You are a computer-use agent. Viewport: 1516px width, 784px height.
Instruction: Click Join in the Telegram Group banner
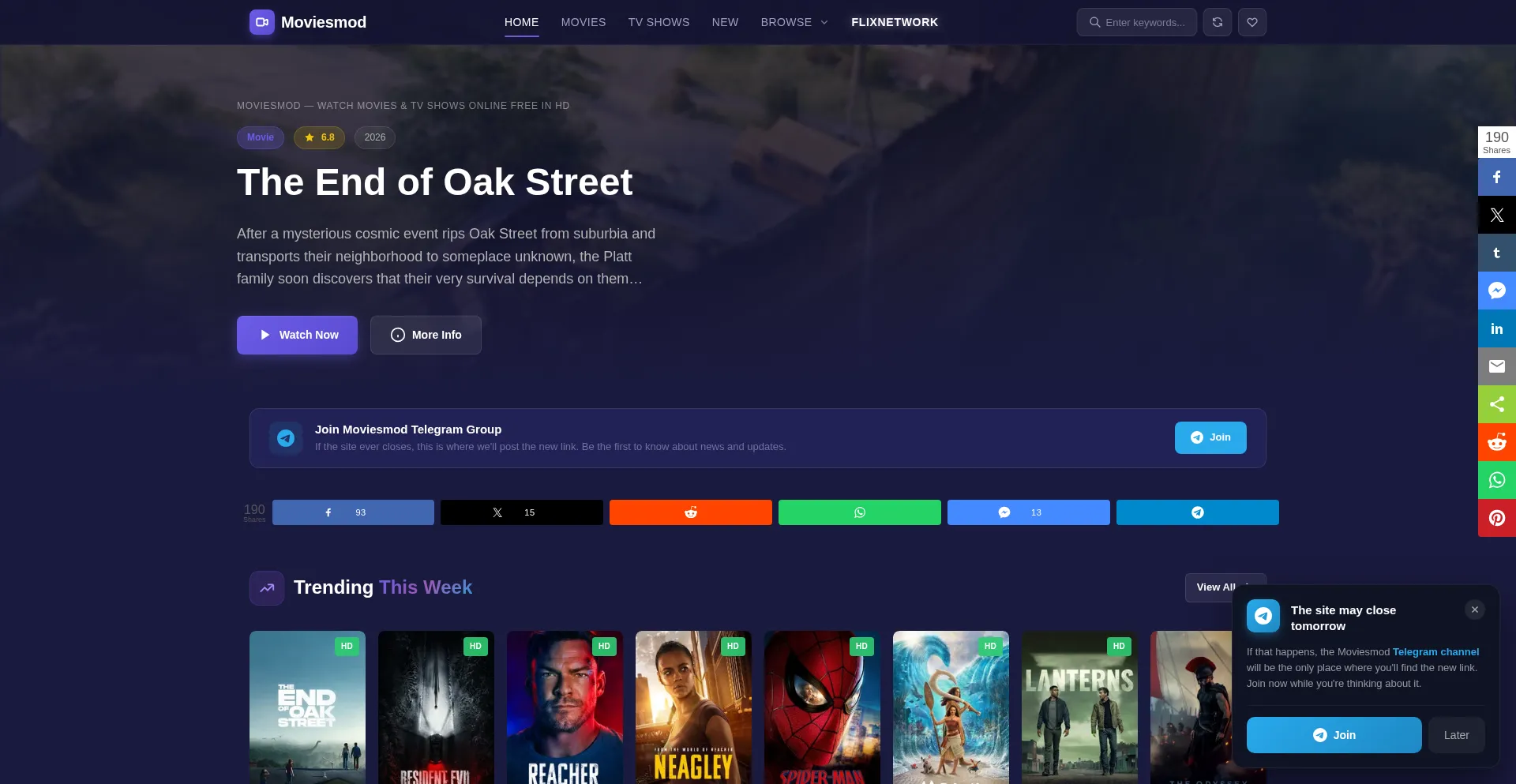pos(1210,437)
